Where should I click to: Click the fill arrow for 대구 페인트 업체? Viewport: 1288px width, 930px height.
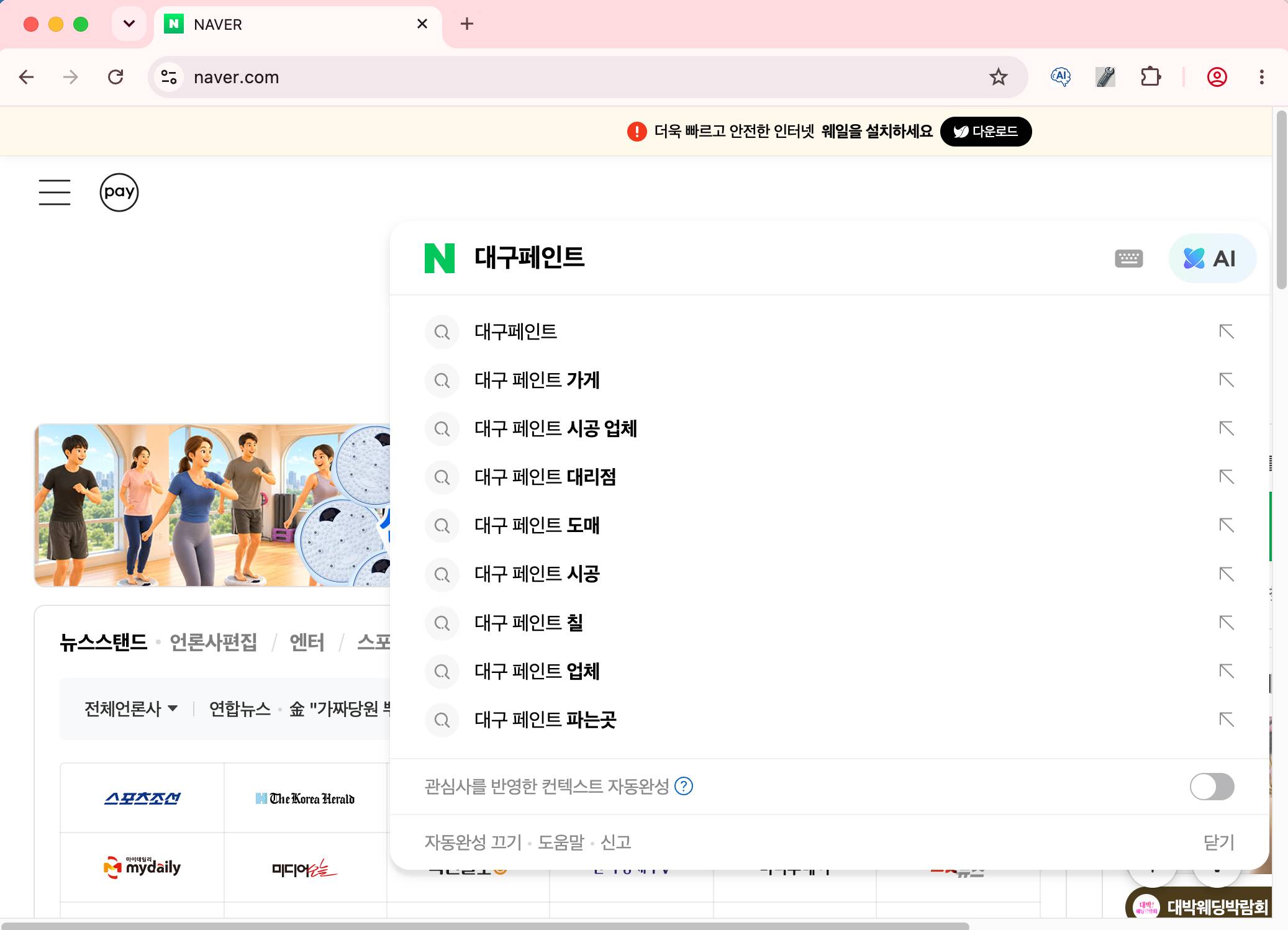point(1226,671)
